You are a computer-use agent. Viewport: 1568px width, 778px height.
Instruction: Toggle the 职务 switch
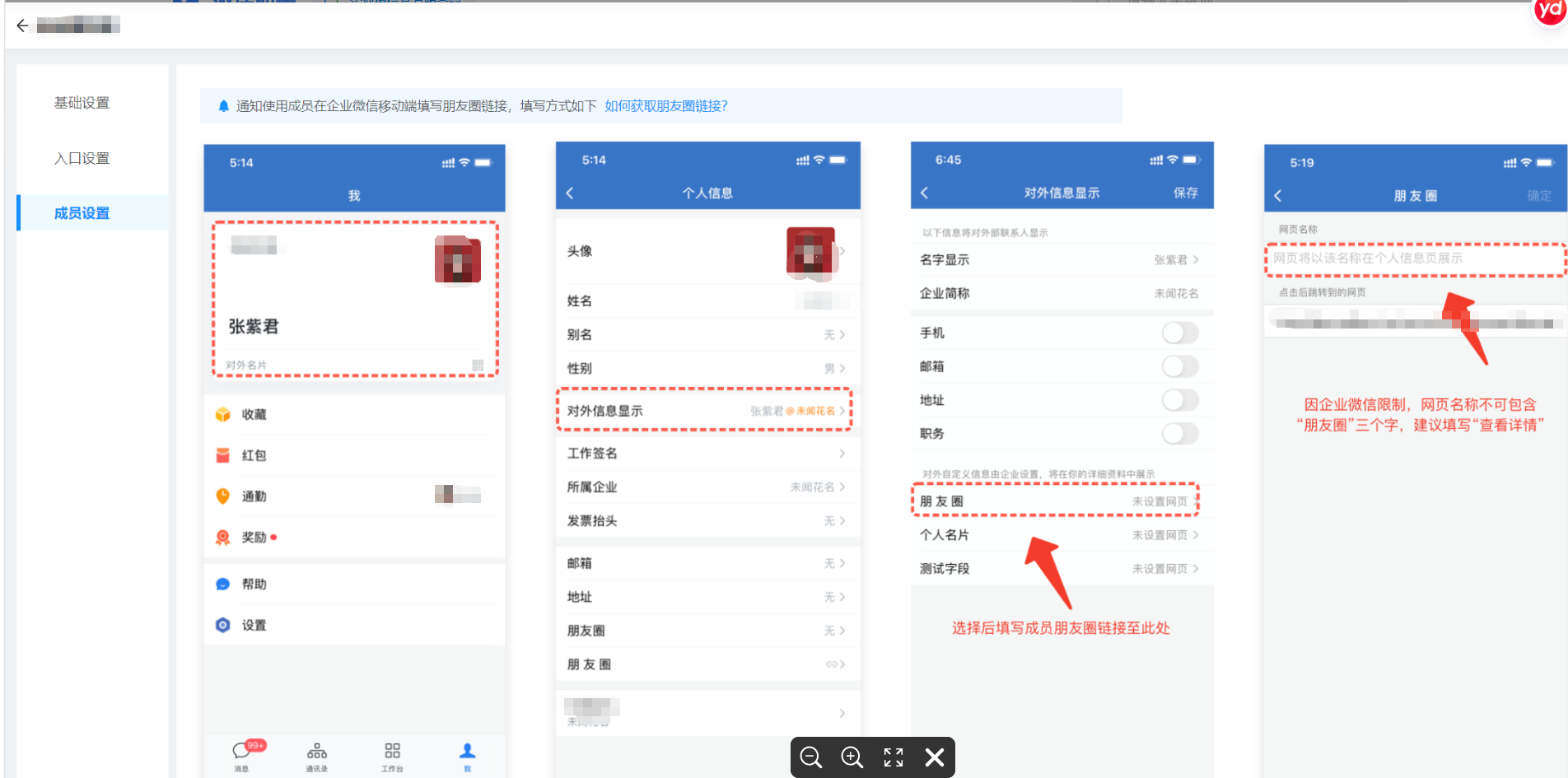click(1180, 434)
